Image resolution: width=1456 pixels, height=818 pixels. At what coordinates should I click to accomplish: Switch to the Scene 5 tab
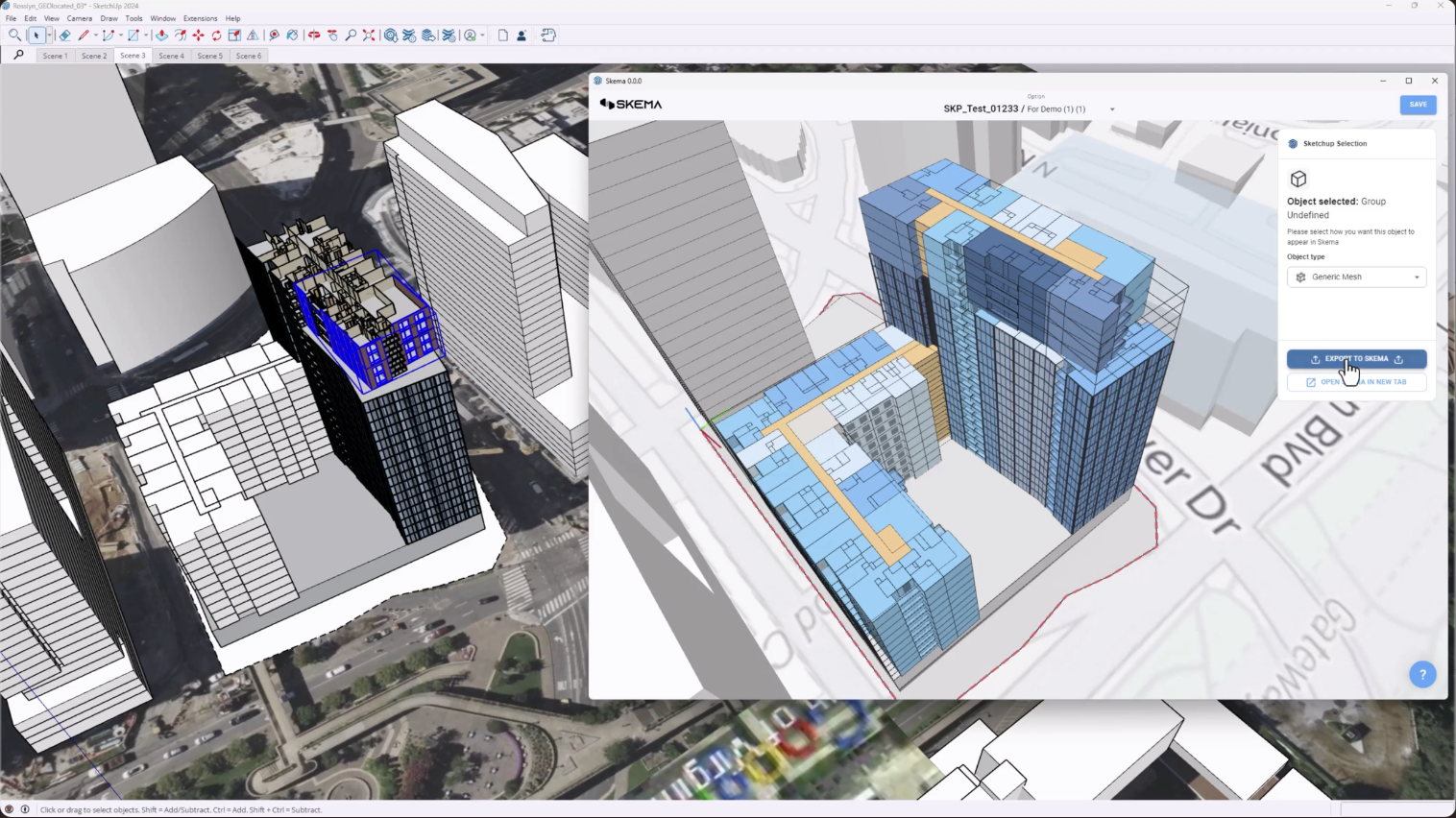(x=209, y=56)
